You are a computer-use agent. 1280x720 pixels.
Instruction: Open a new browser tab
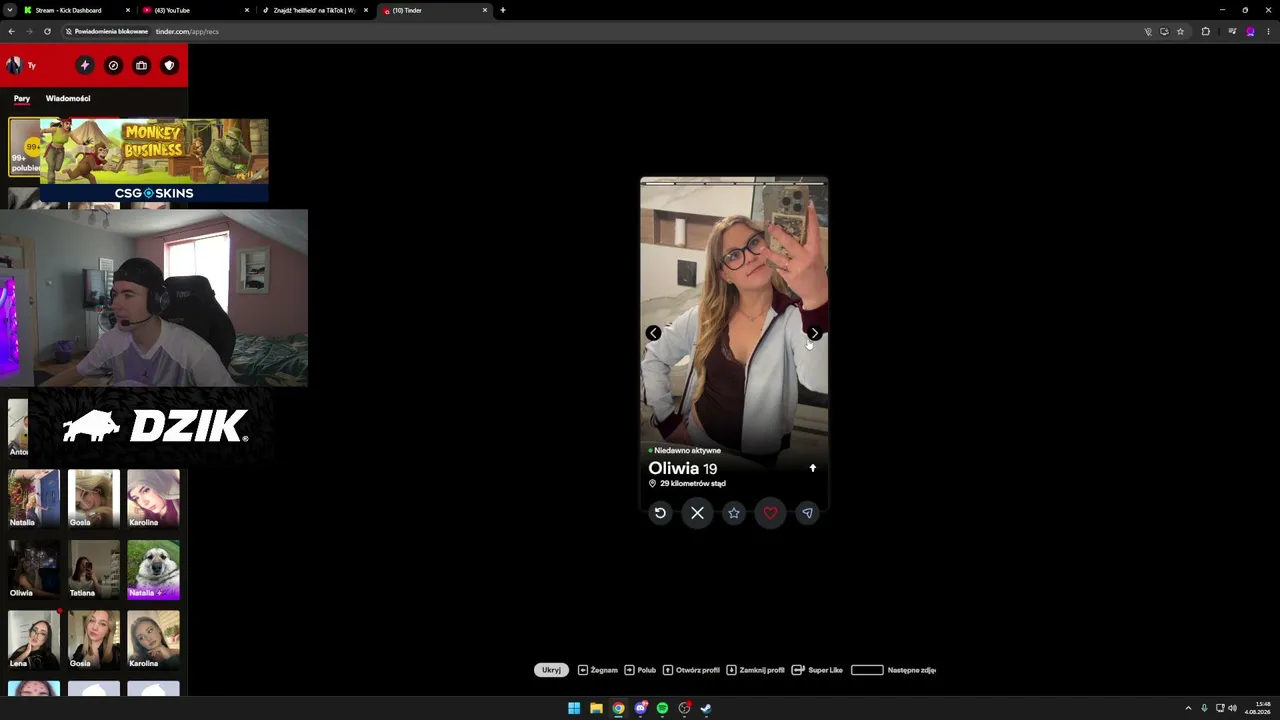coord(503,10)
